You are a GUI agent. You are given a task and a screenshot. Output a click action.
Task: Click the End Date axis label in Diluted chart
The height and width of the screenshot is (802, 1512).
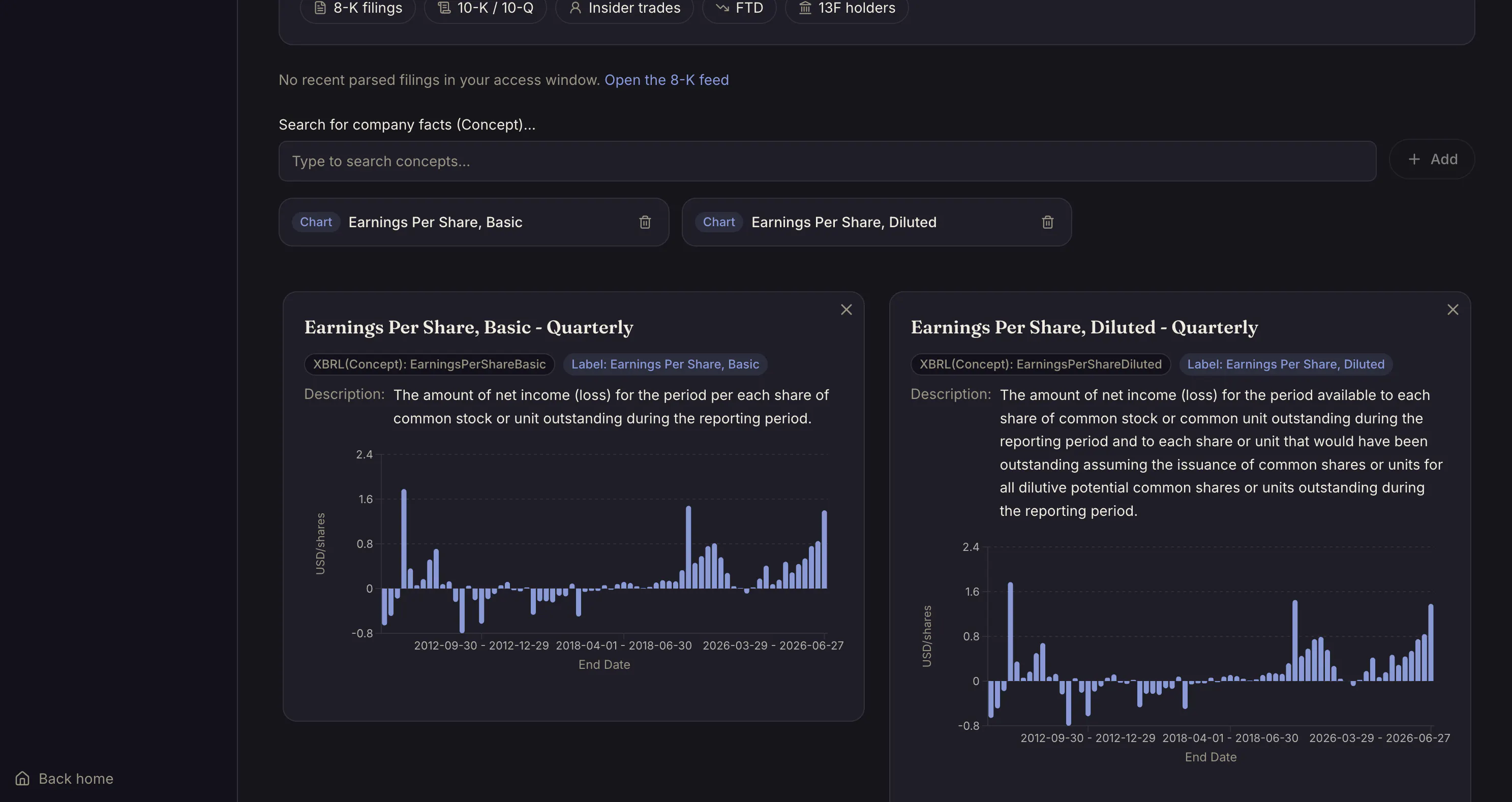1211,757
